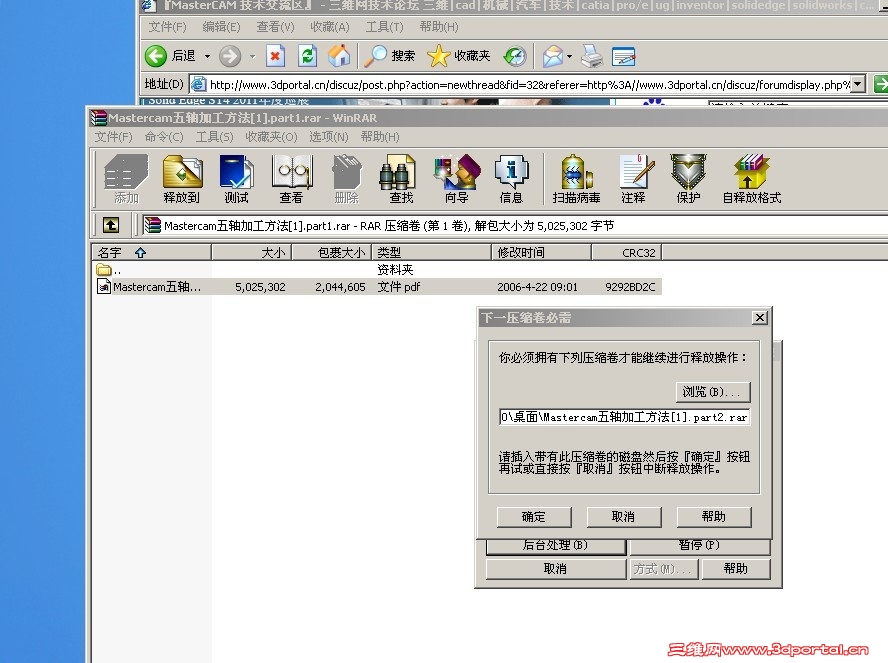Click the Scan virus icon
Screen dimensions: 888x663
pyautogui.click(x=577, y=179)
